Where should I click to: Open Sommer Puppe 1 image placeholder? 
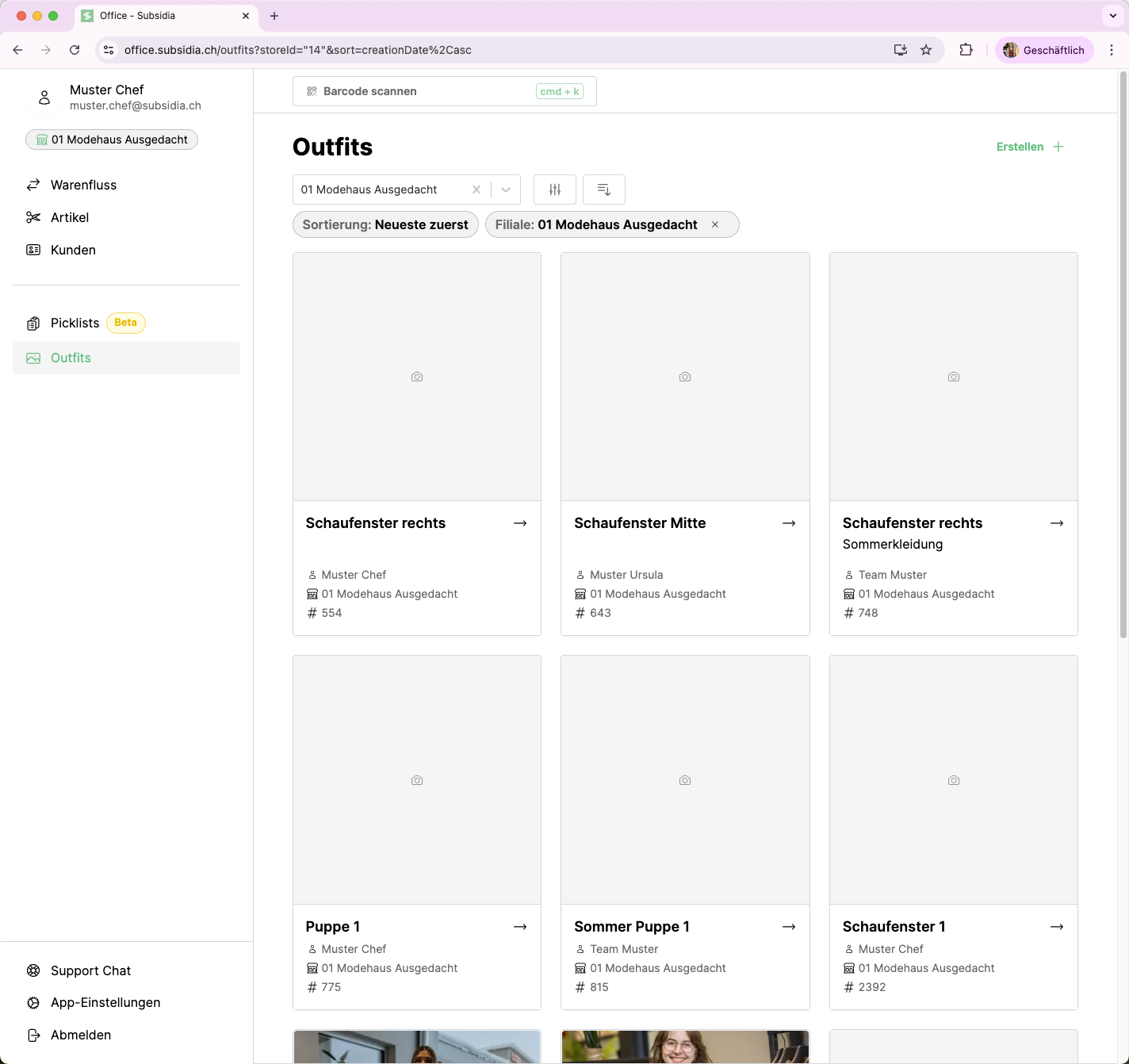pyautogui.click(x=685, y=779)
